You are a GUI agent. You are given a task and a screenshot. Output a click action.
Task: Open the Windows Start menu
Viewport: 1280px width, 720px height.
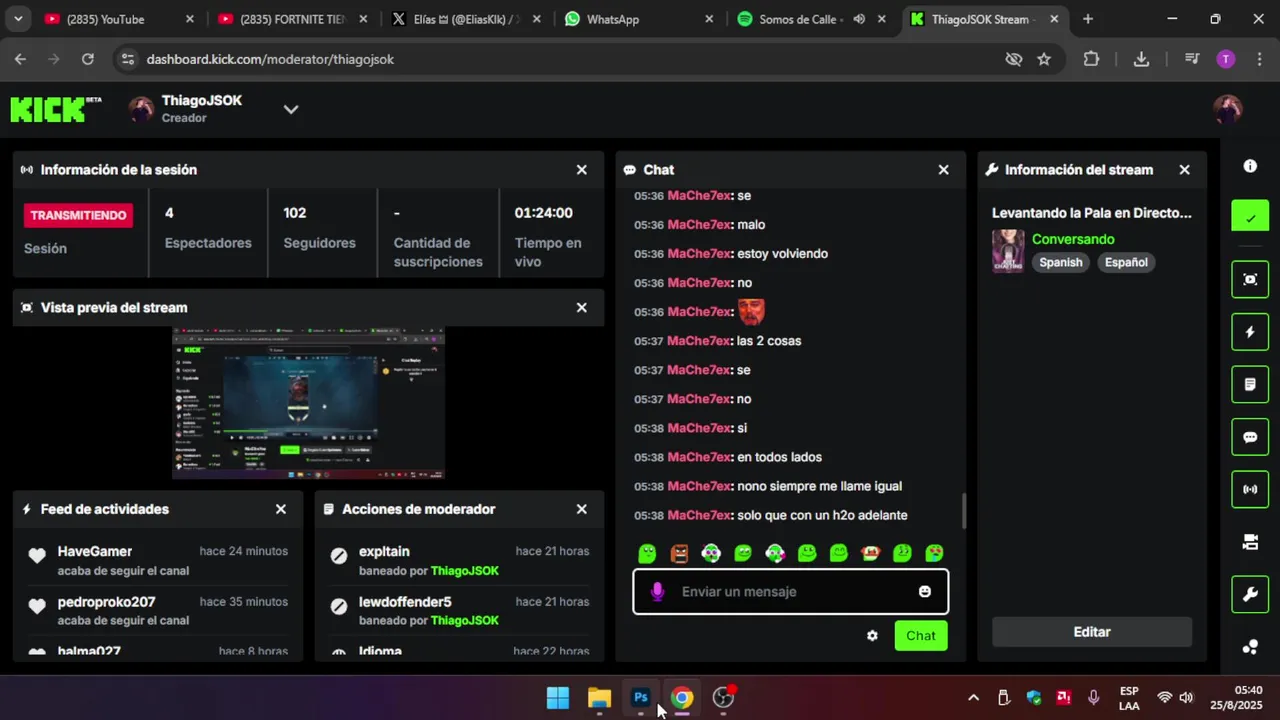coord(558,698)
